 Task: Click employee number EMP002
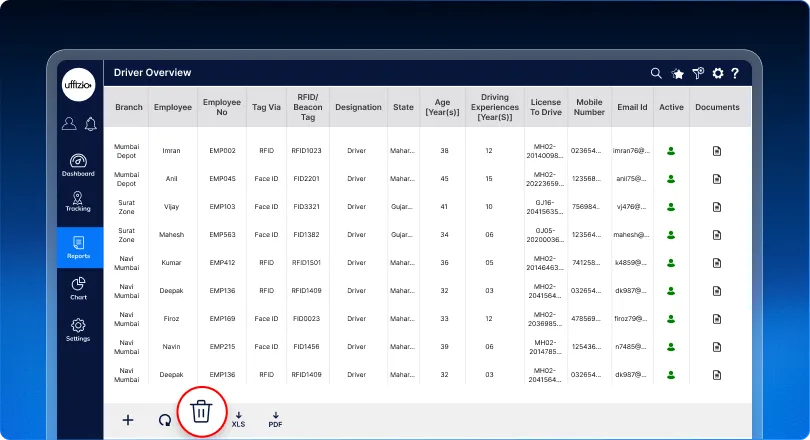tap(222, 151)
